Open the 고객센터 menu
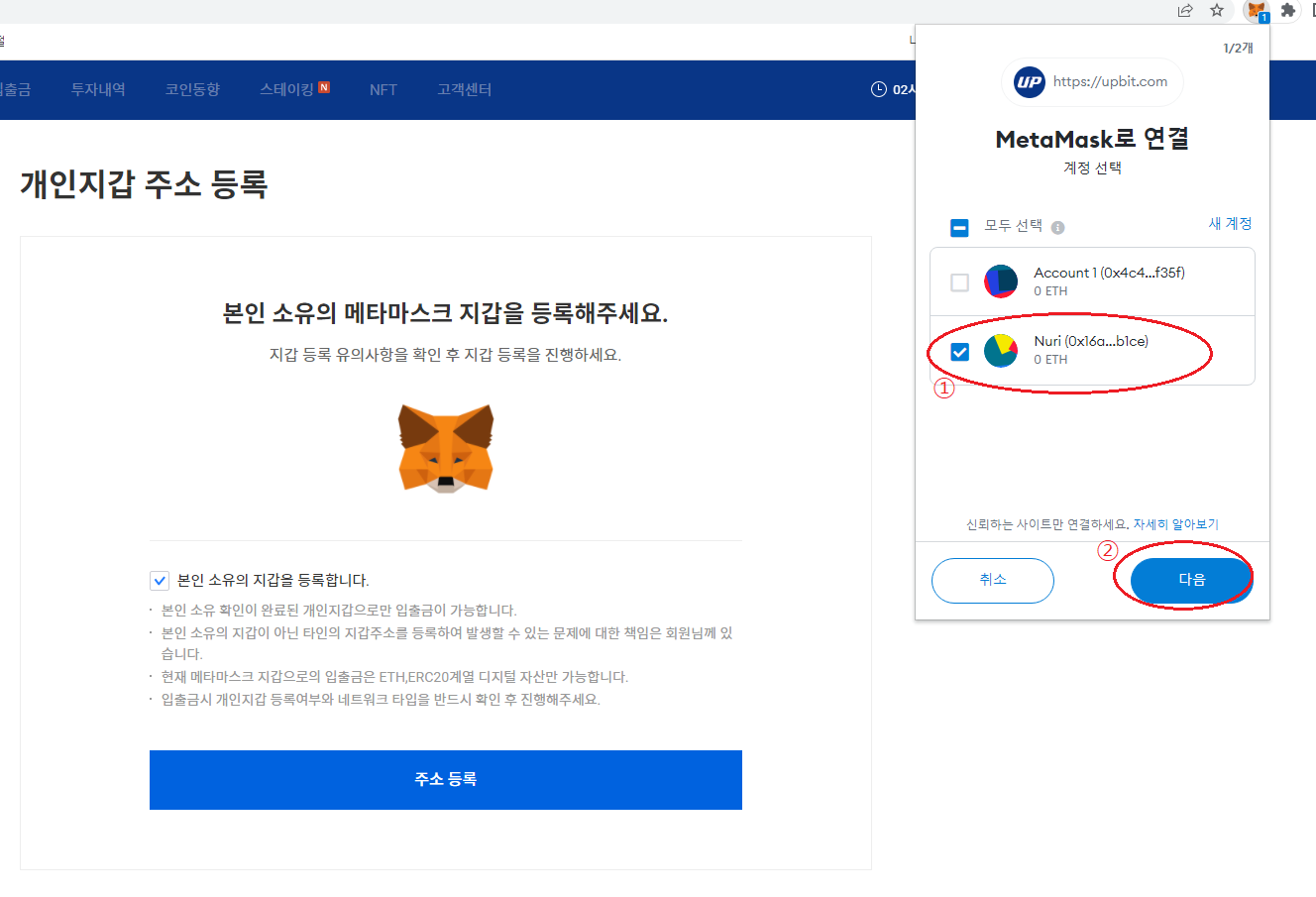 point(465,89)
